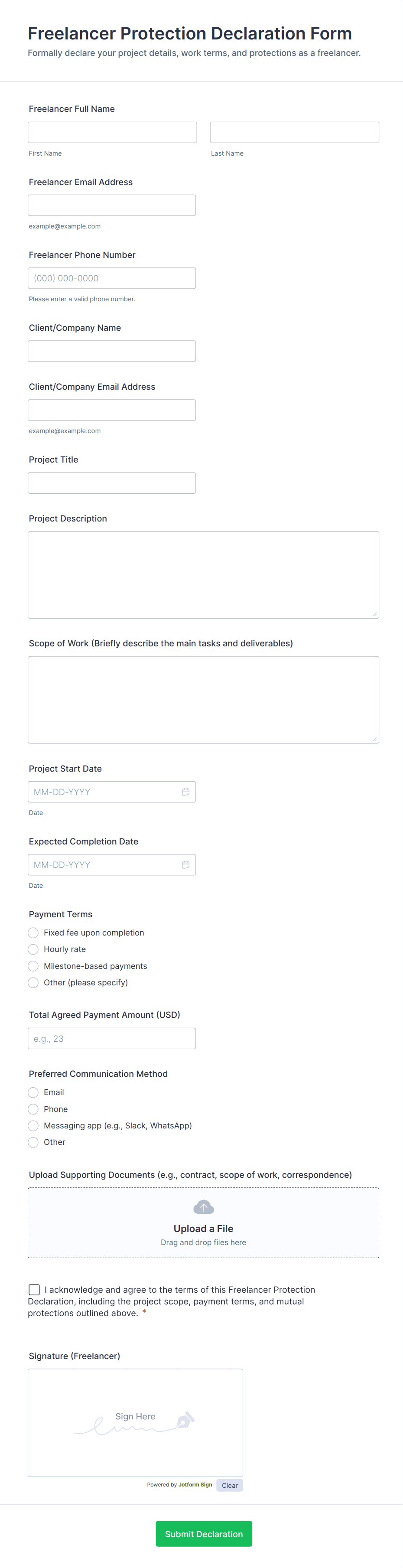
Task: Open the Project Start Date calendar icon
Action: pos(185,792)
